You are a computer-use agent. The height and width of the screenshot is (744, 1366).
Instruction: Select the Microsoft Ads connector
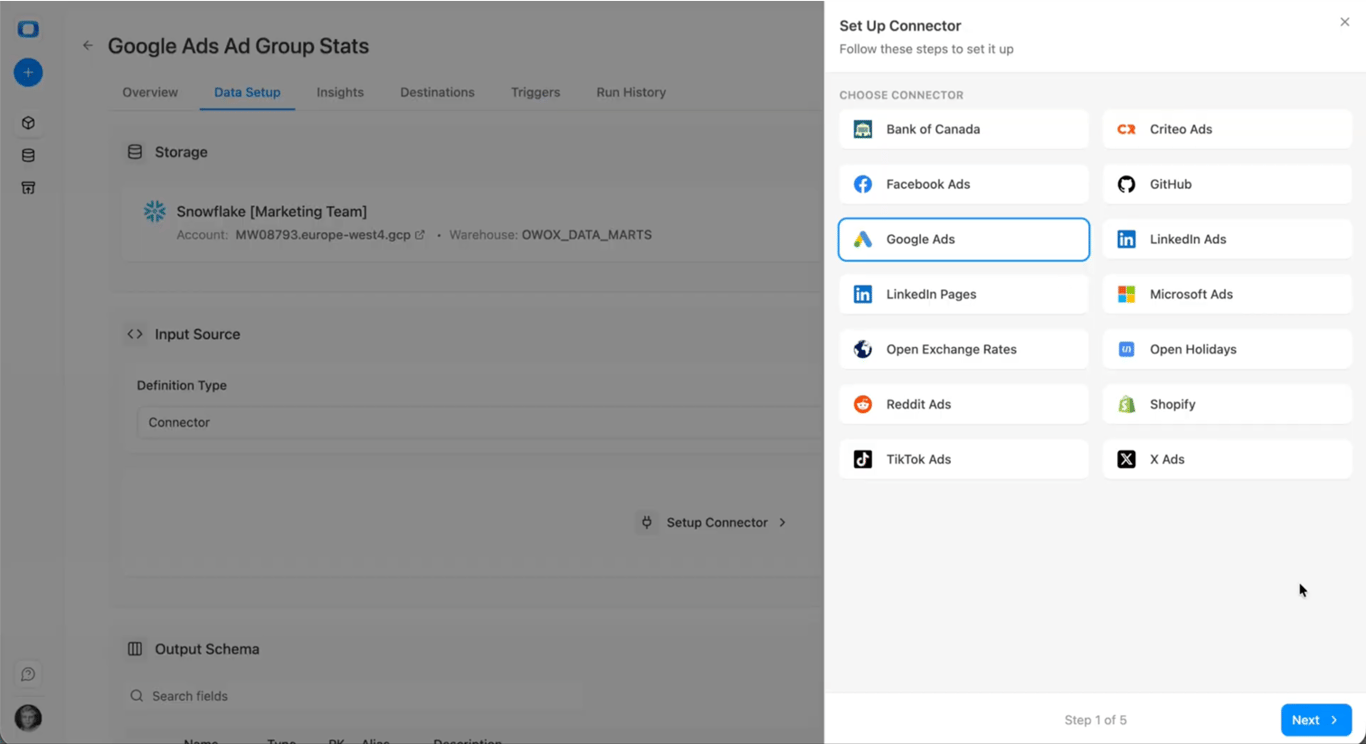point(1227,294)
